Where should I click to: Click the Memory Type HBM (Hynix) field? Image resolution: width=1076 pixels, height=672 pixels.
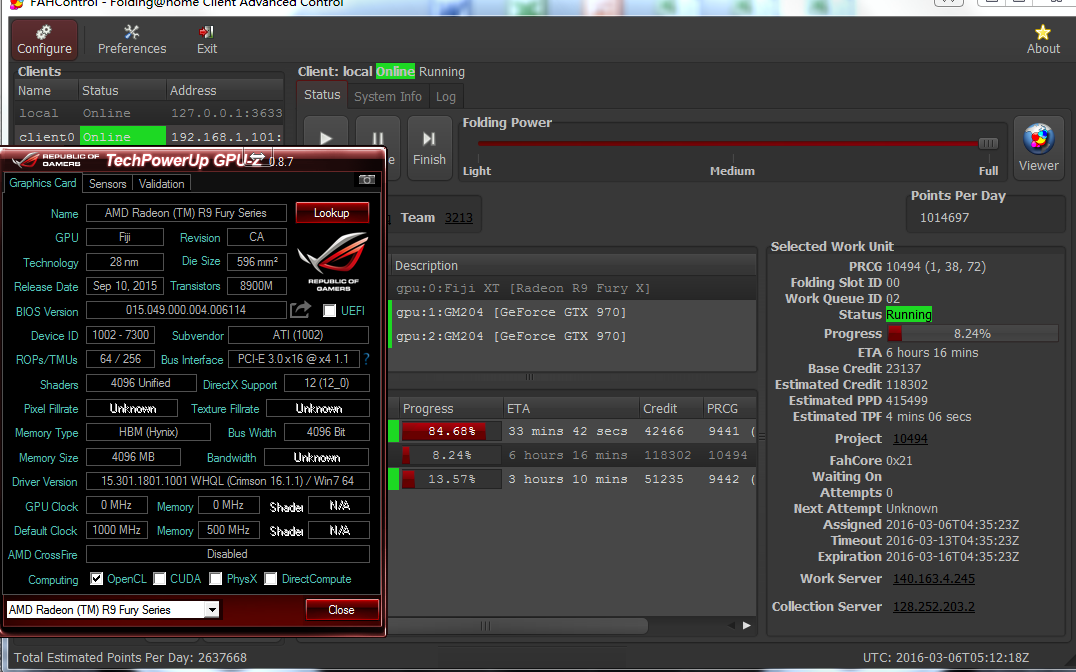coord(148,432)
